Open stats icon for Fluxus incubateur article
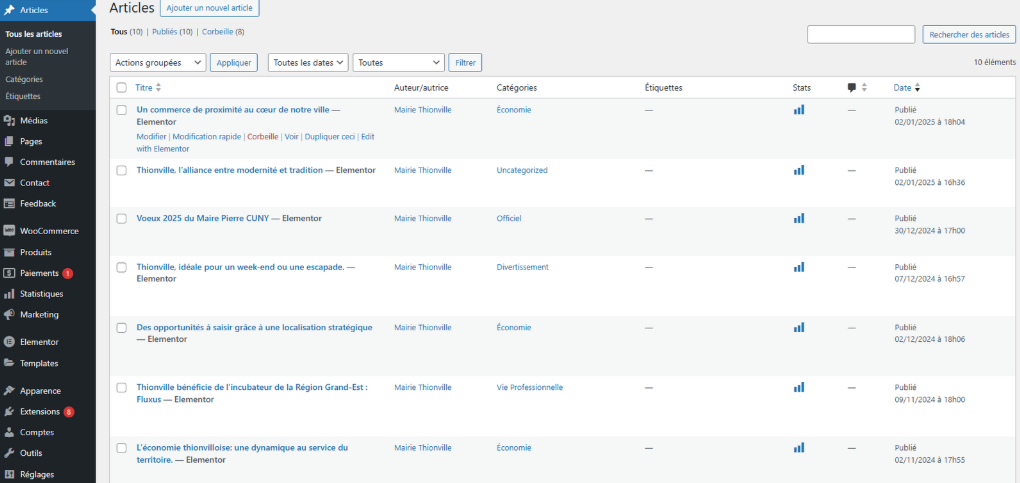1020x483 pixels. click(x=799, y=387)
